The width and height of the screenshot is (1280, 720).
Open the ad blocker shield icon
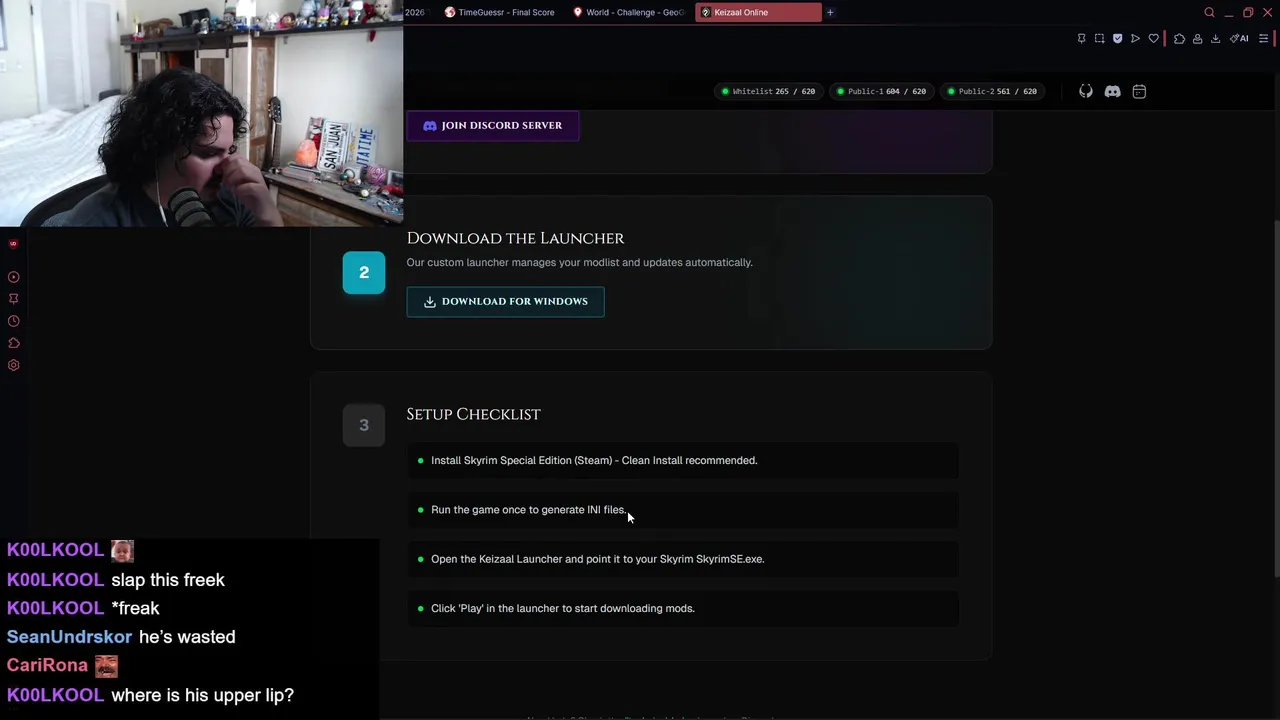1117,39
